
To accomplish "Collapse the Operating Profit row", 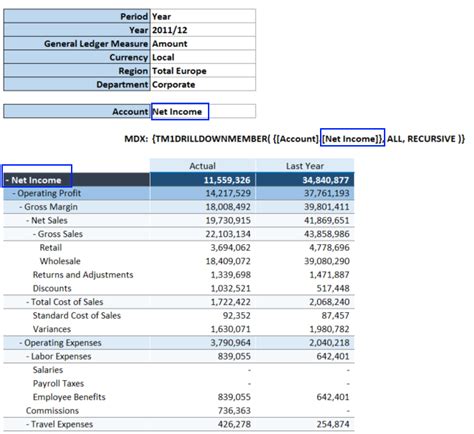I will [14, 193].
